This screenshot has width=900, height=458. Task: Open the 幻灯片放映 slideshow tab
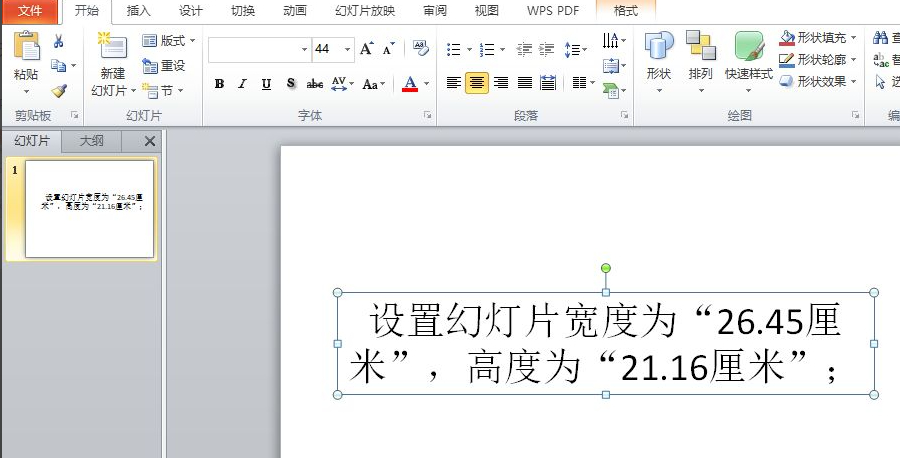pos(365,11)
